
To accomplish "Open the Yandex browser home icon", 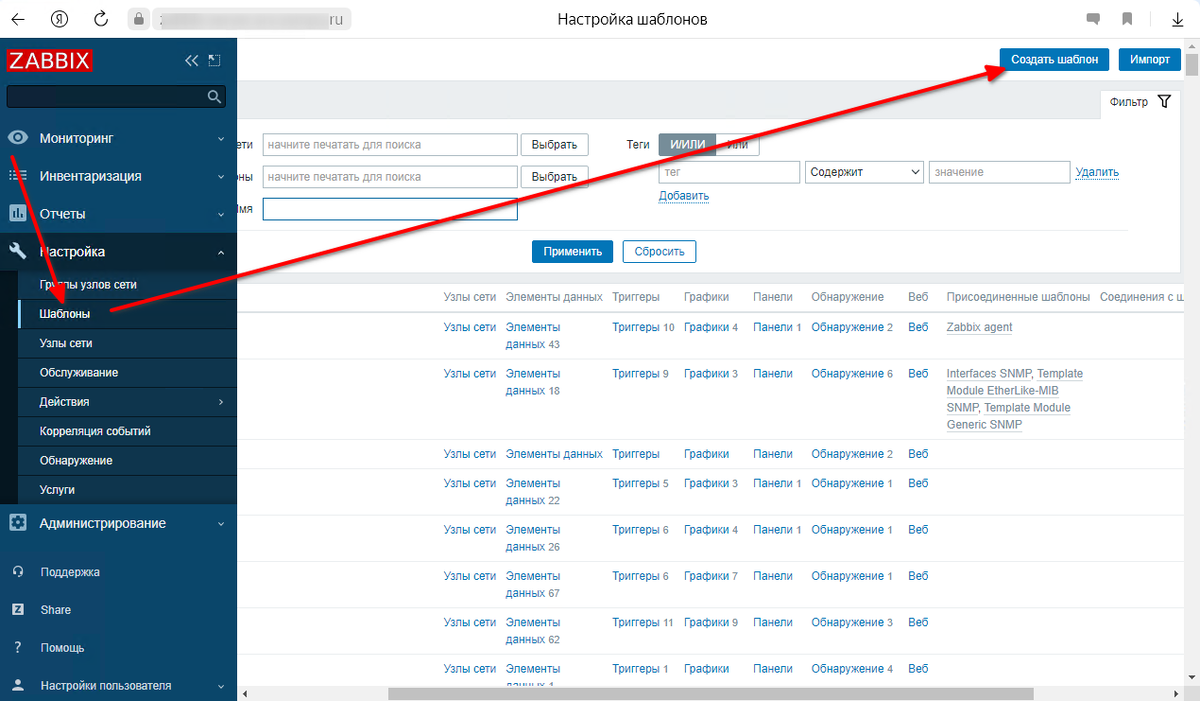I will click(x=59, y=19).
